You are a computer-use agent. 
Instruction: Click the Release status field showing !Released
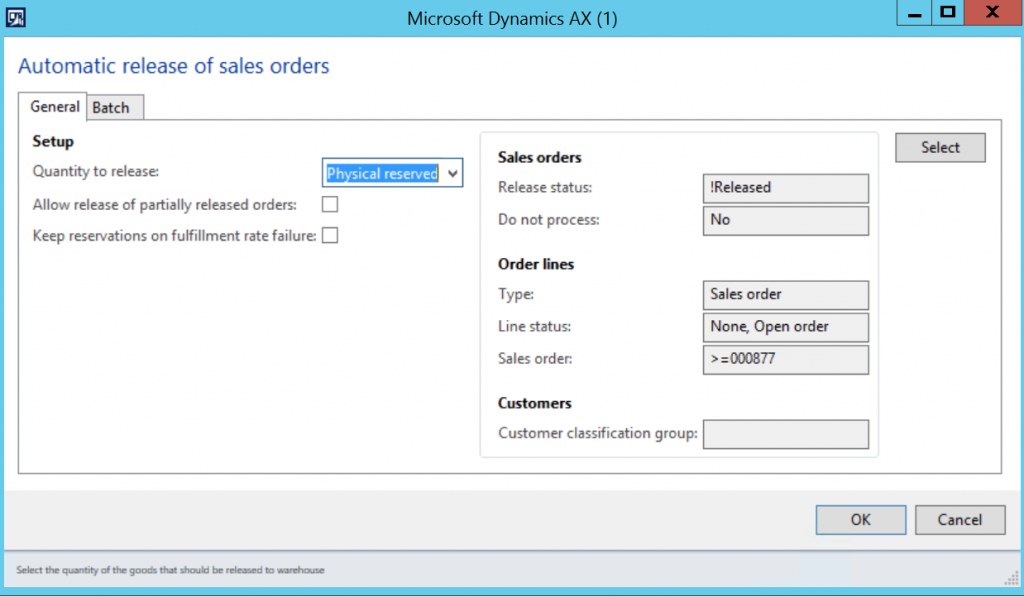[785, 188]
